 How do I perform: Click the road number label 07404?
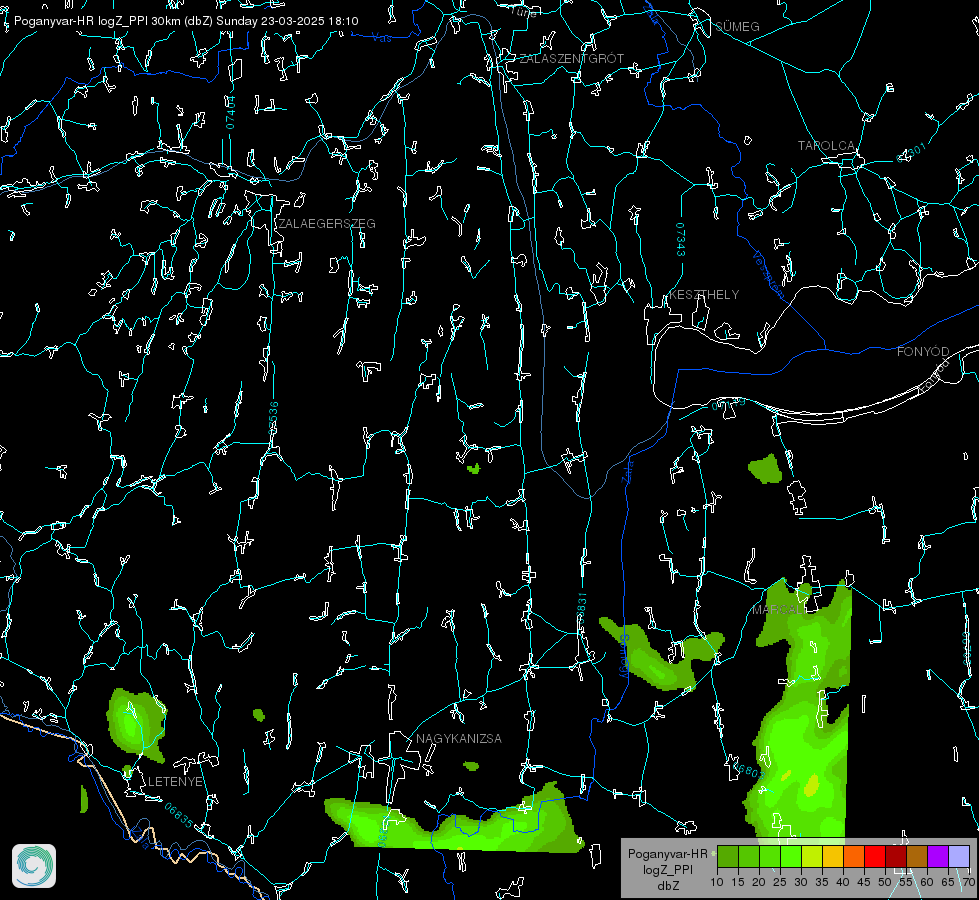230,112
